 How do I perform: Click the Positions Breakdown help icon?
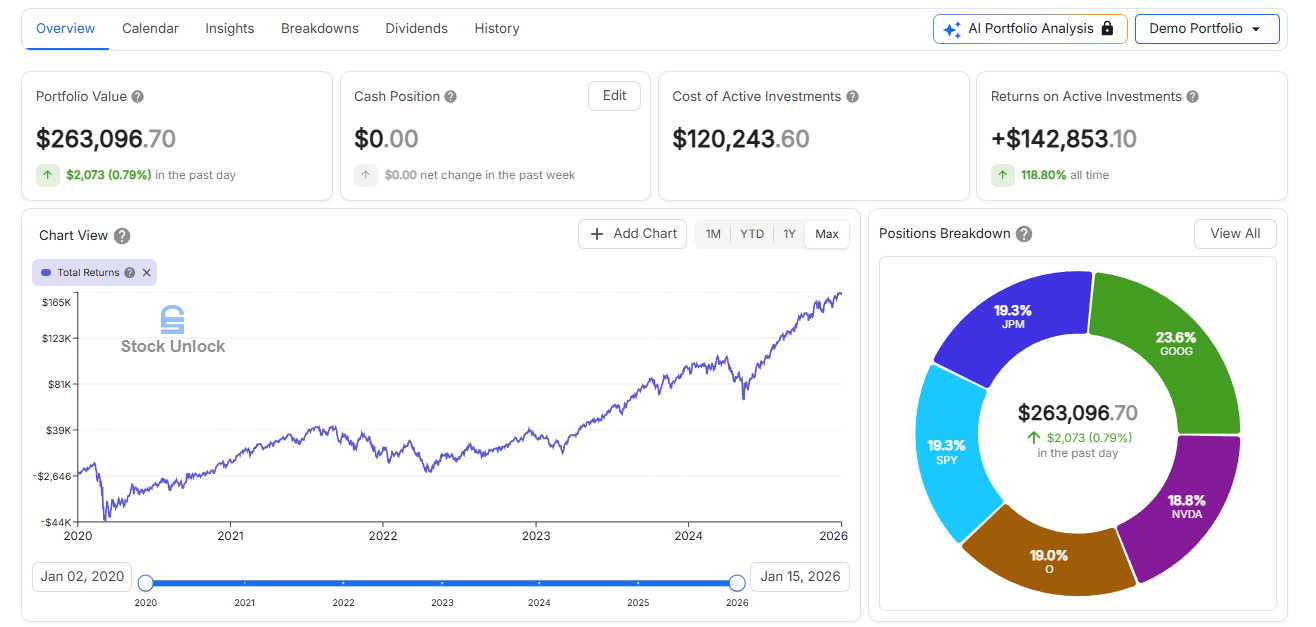(x=1023, y=233)
